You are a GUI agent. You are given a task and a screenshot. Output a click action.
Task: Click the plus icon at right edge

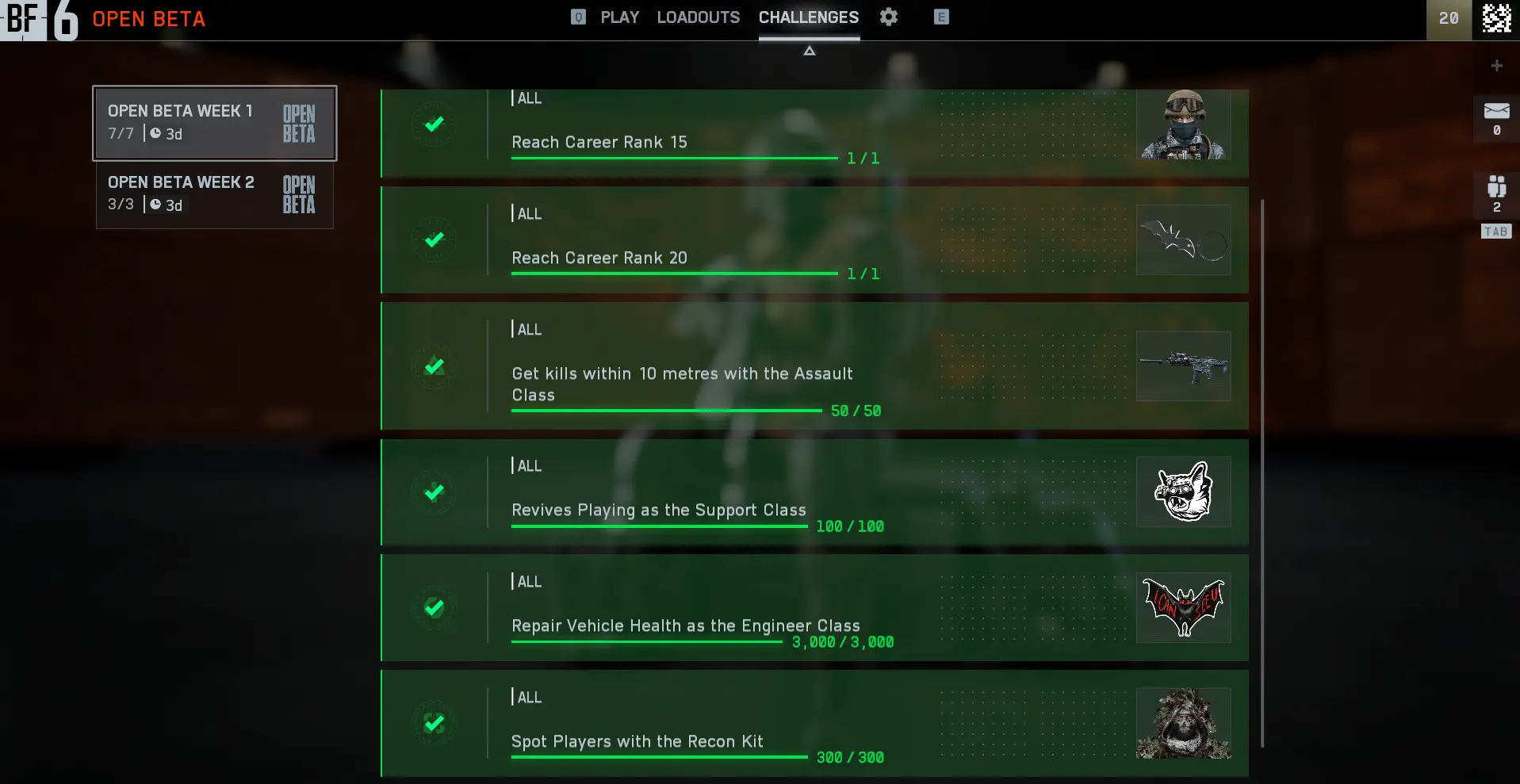point(1496,66)
